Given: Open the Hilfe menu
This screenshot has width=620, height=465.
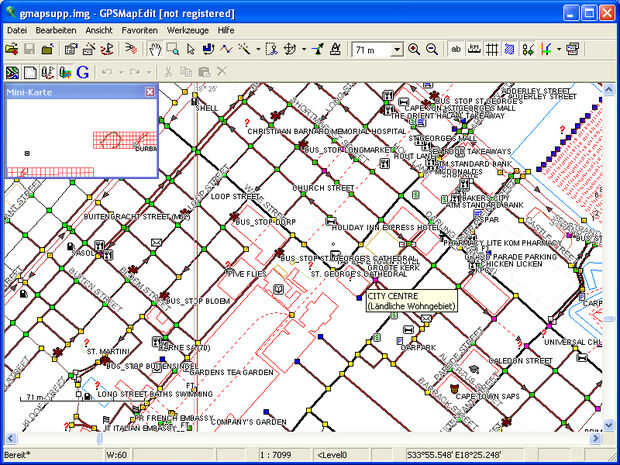Looking at the screenshot, I should point(226,30).
